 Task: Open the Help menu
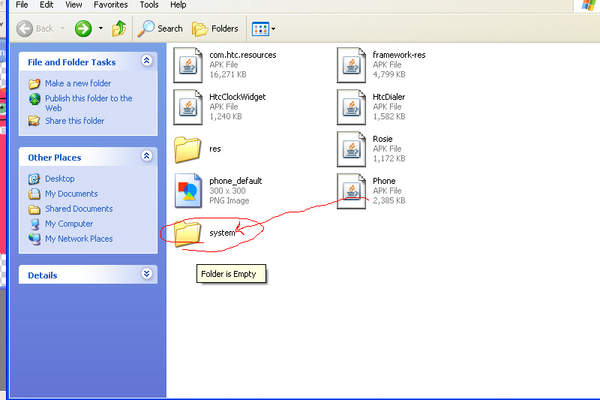178,5
